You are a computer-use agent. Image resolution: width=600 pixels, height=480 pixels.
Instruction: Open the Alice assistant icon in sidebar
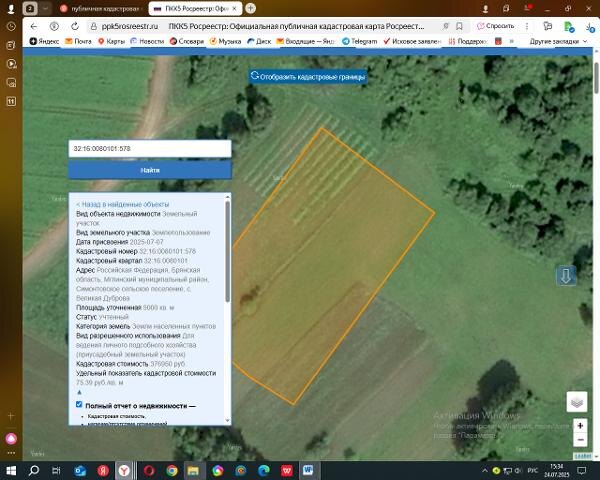[x=11, y=438]
